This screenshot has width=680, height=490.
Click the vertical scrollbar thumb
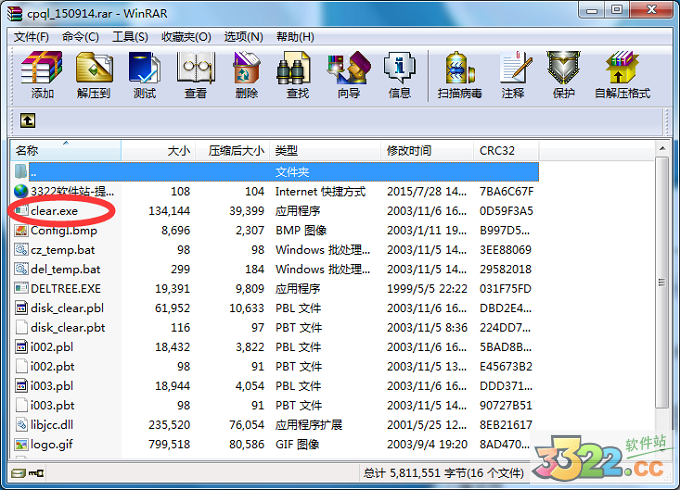point(662,283)
